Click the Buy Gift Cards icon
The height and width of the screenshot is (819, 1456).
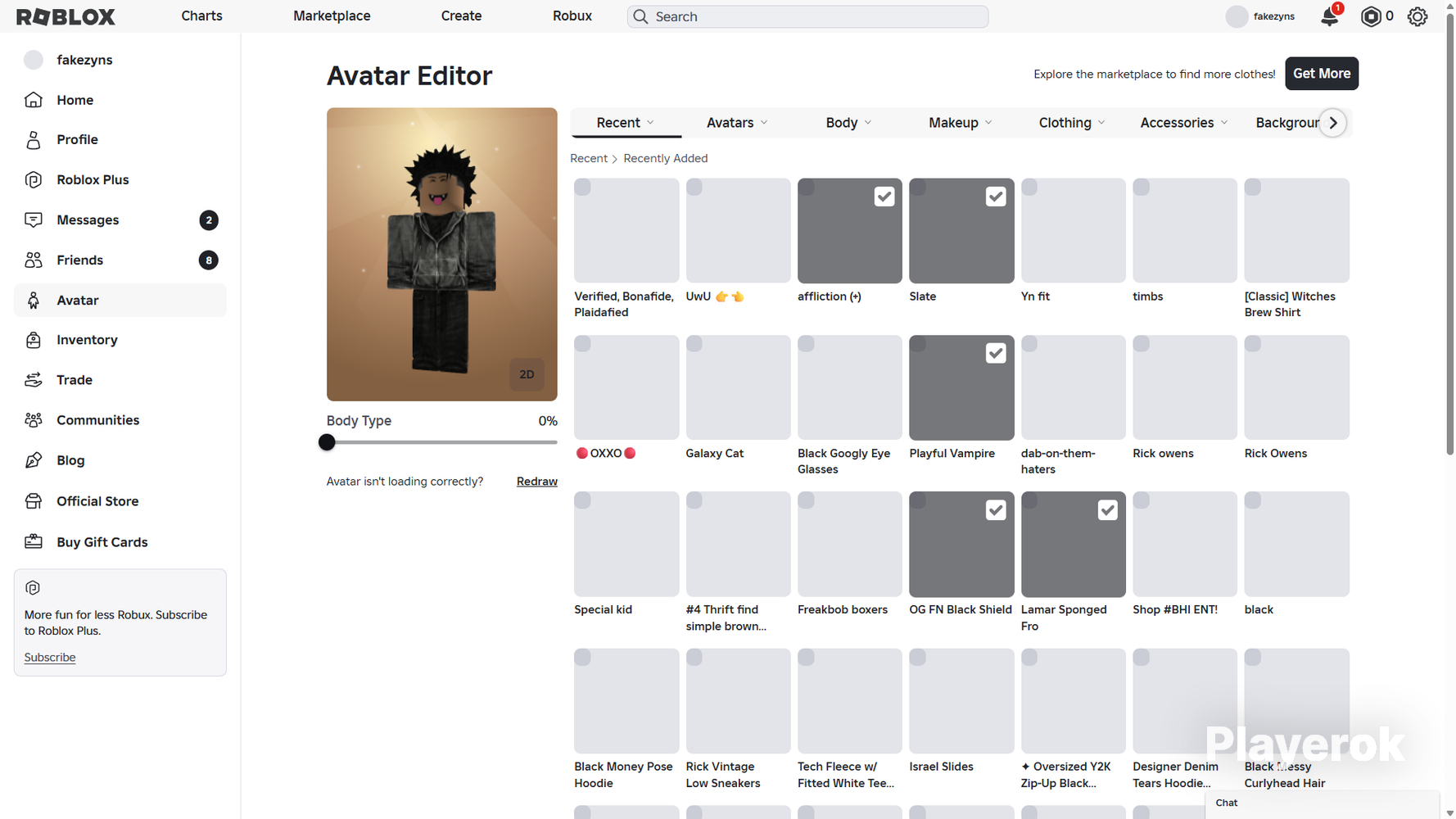34,542
